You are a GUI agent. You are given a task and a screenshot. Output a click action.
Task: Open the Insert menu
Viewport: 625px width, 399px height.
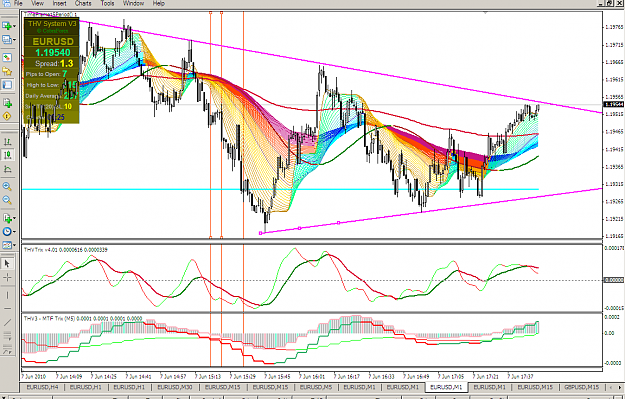point(60,3)
